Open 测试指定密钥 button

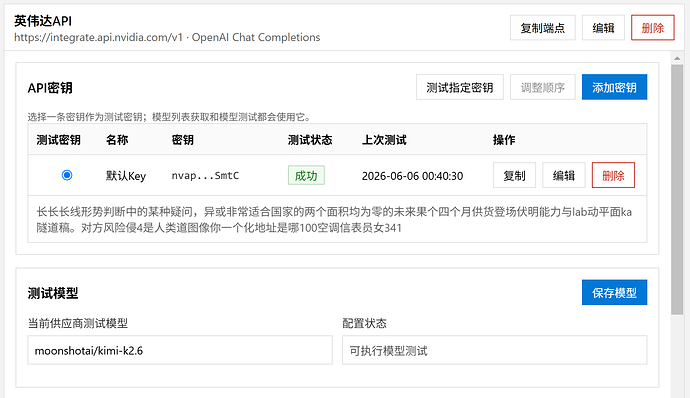459,87
